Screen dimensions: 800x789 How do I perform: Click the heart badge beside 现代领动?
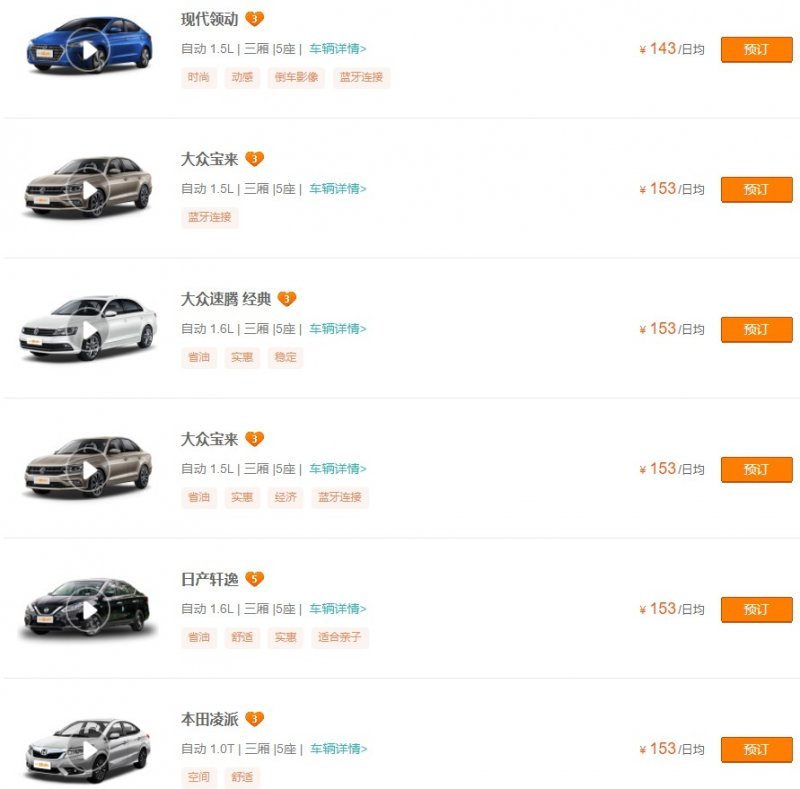(255, 19)
